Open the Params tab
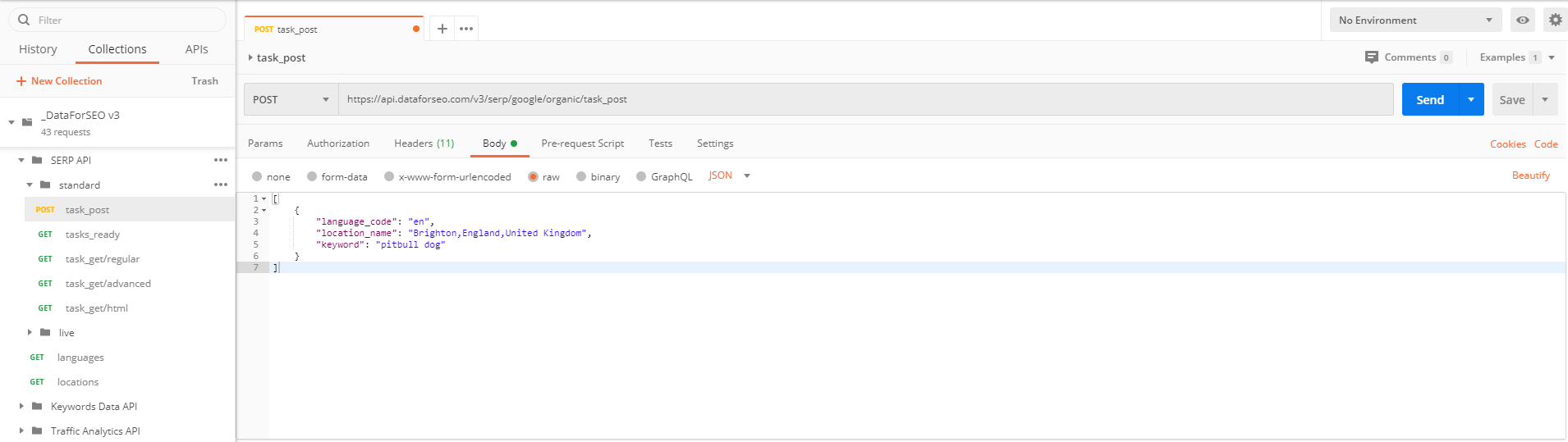This screenshot has height=442, width=1568. click(265, 144)
